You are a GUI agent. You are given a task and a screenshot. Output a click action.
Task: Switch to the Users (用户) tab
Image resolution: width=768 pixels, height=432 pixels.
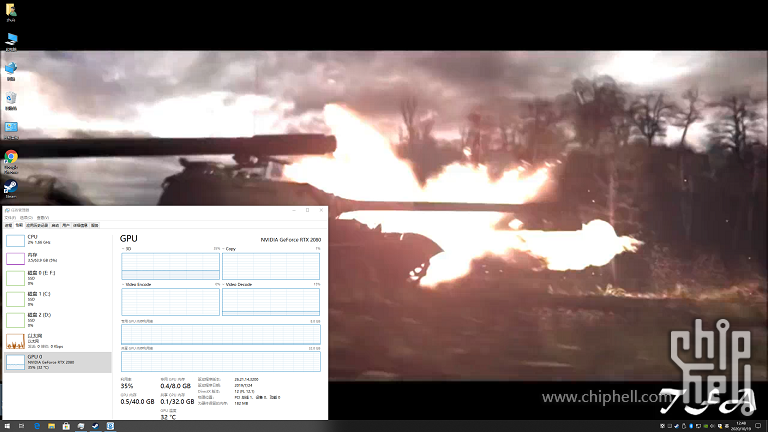[x=66, y=225]
